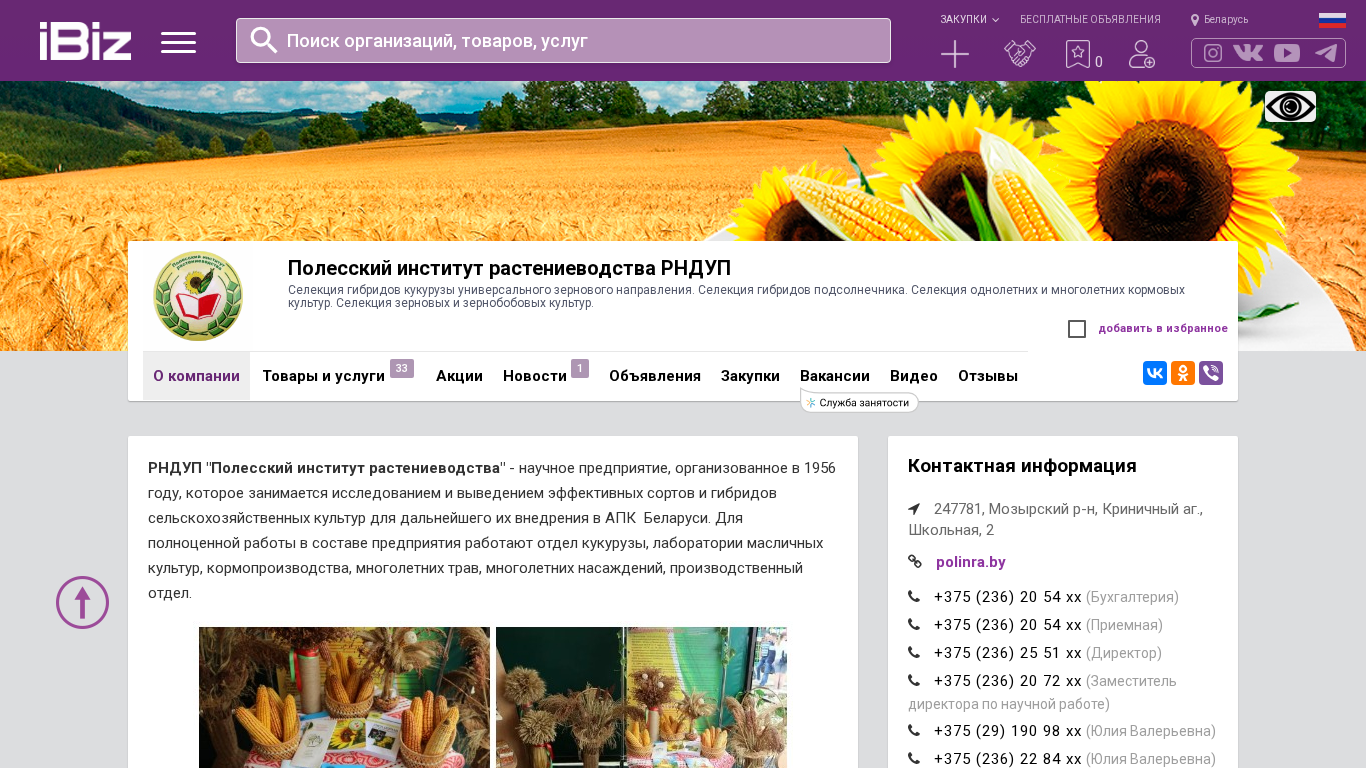Open the 'О компании' tab

[x=196, y=376]
